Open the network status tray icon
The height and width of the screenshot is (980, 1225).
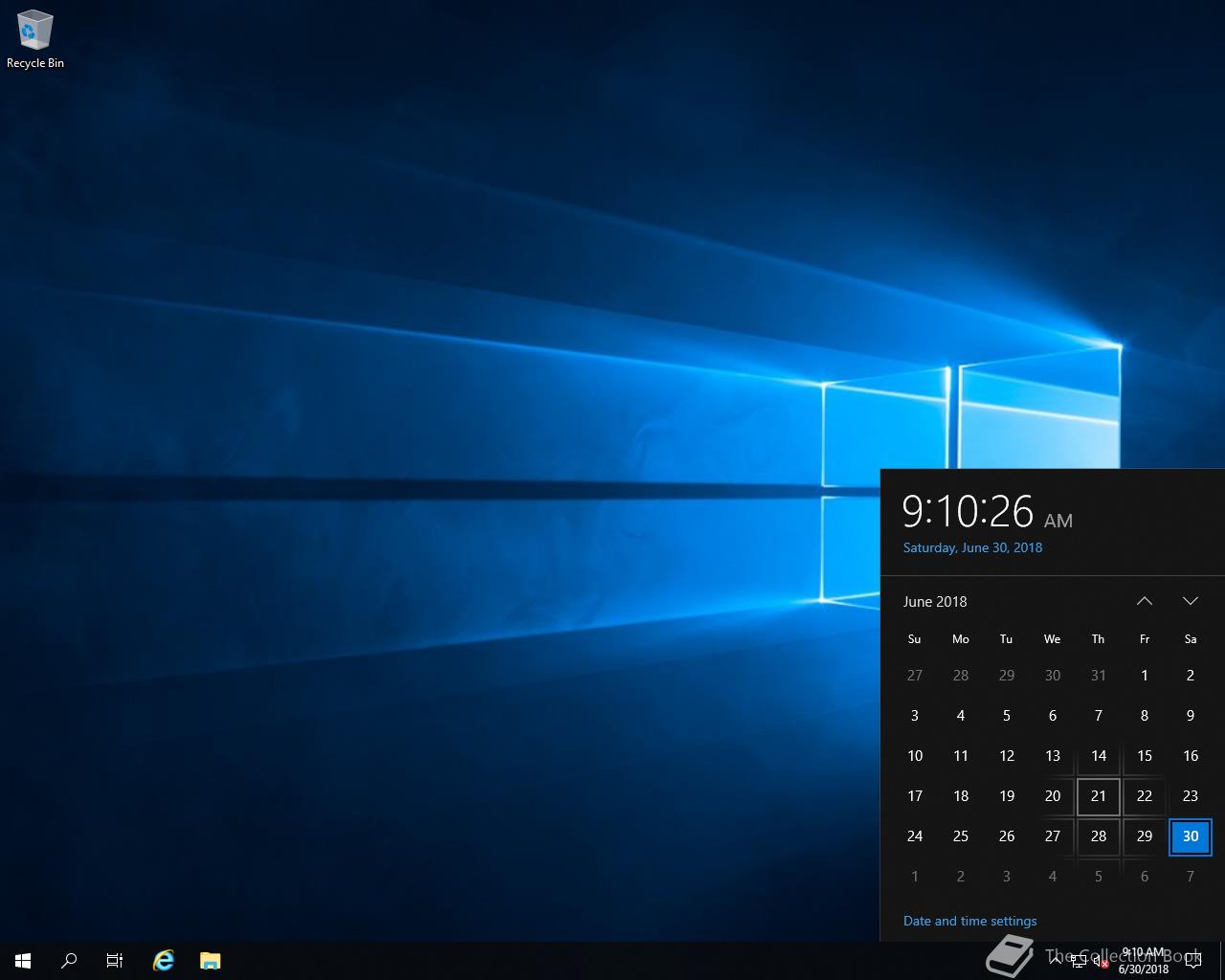coord(1079,962)
